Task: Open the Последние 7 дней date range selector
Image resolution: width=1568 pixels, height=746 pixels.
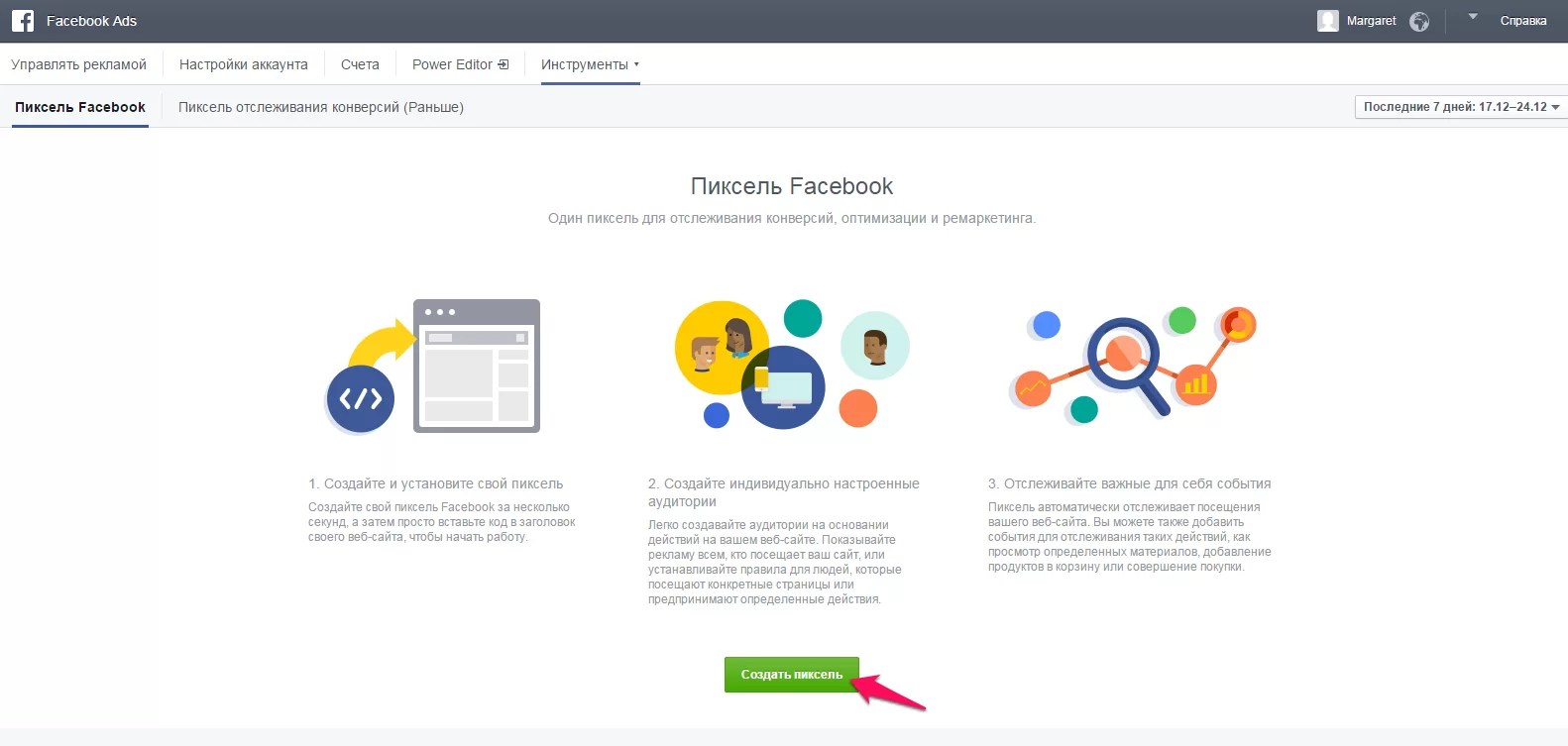Action: [1461, 107]
